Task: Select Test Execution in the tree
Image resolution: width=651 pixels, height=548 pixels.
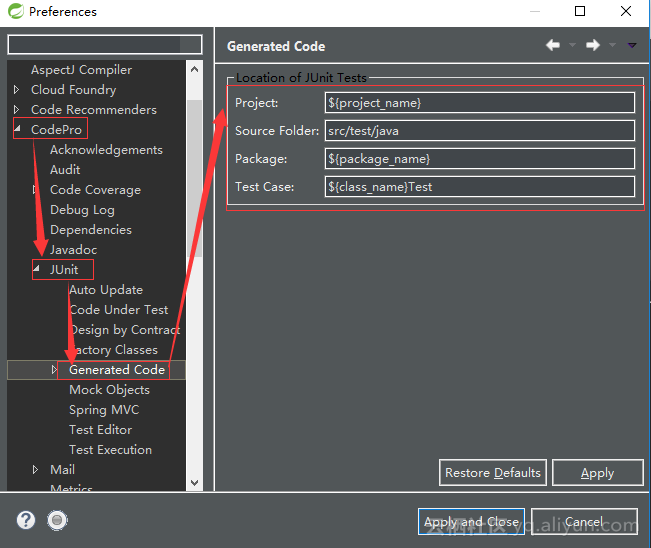Action: click(110, 450)
